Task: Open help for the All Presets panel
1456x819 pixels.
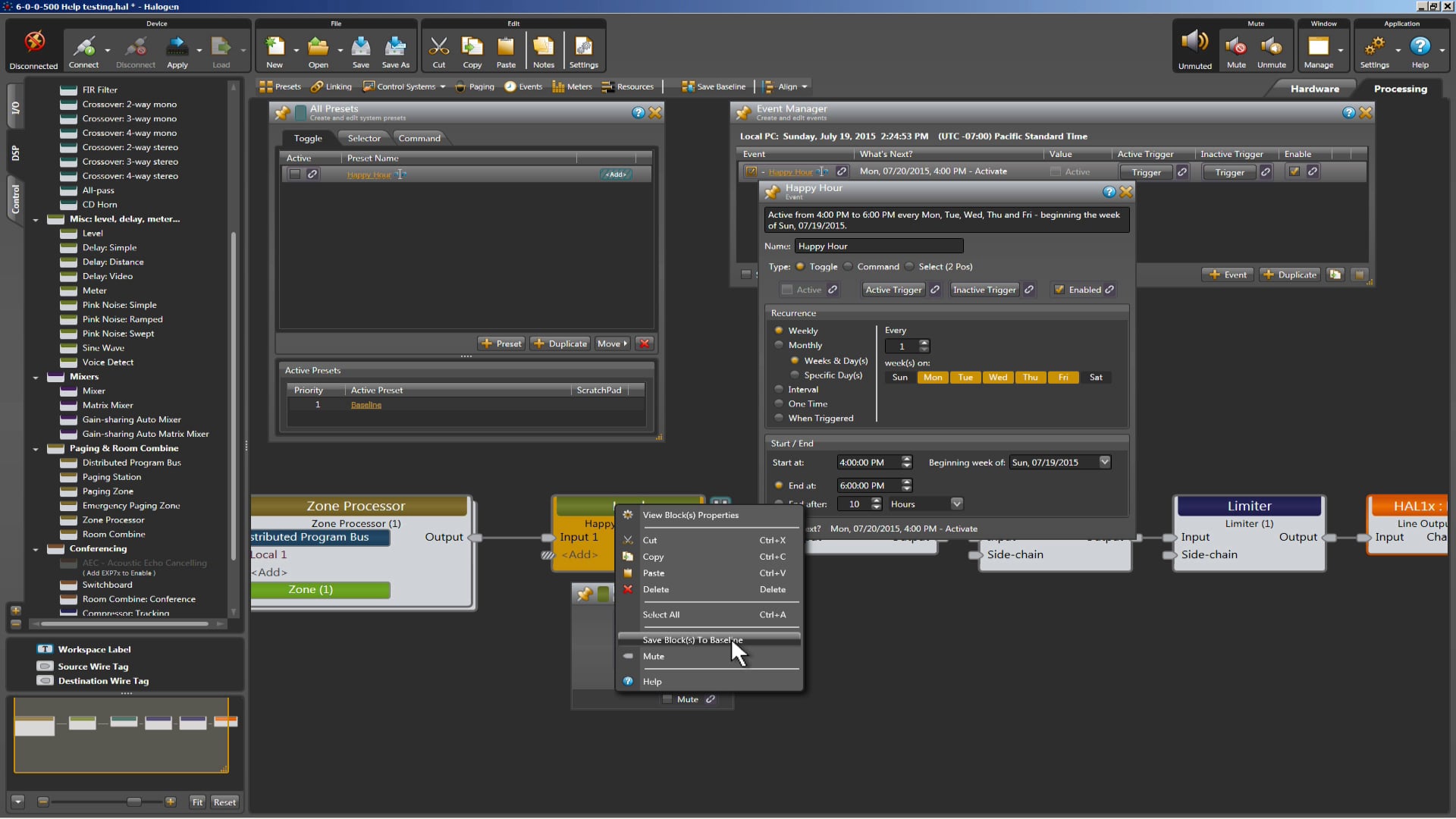Action: [639, 113]
